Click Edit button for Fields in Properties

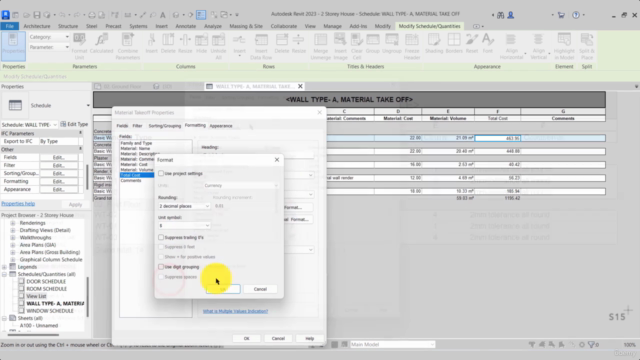click(x=59, y=157)
